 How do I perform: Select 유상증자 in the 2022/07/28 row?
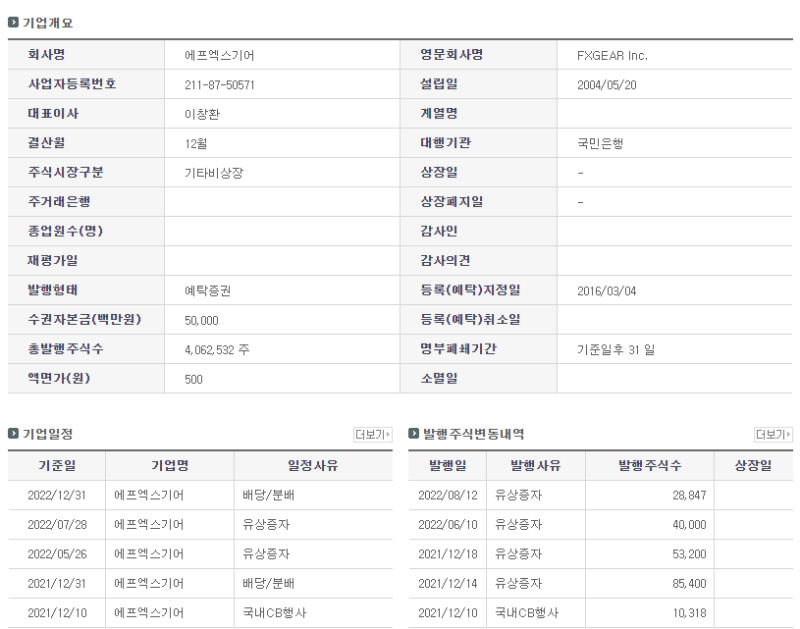pos(266,524)
